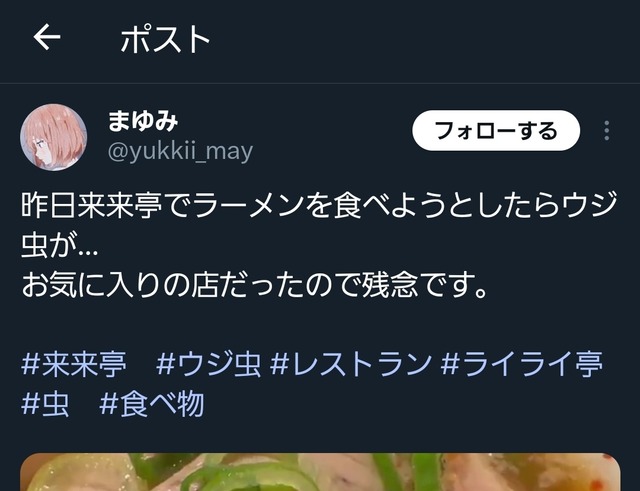
Task: Click the blank gap between post text and hashtags
Action: coord(320,324)
